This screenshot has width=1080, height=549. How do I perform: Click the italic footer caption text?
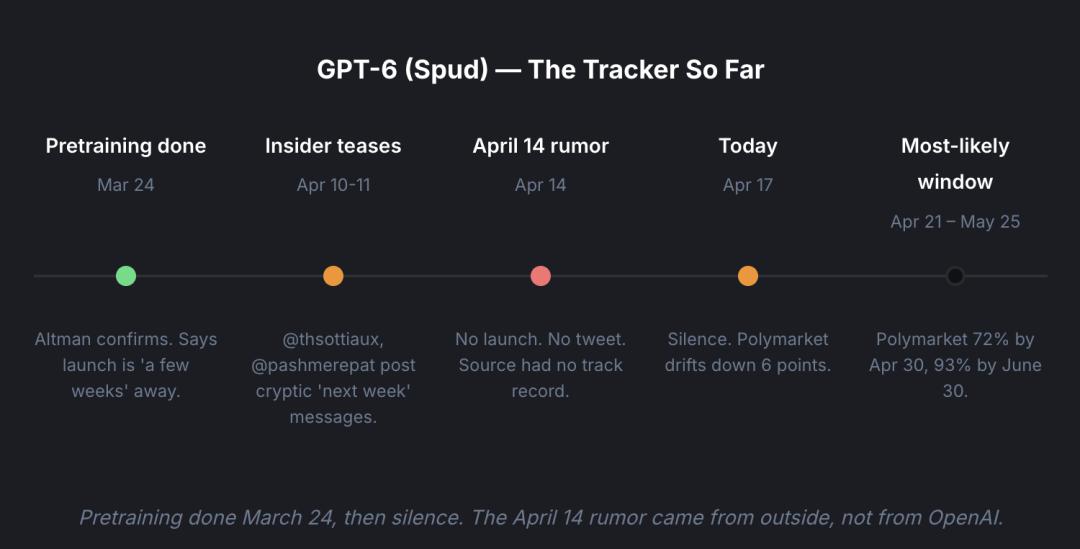540,517
